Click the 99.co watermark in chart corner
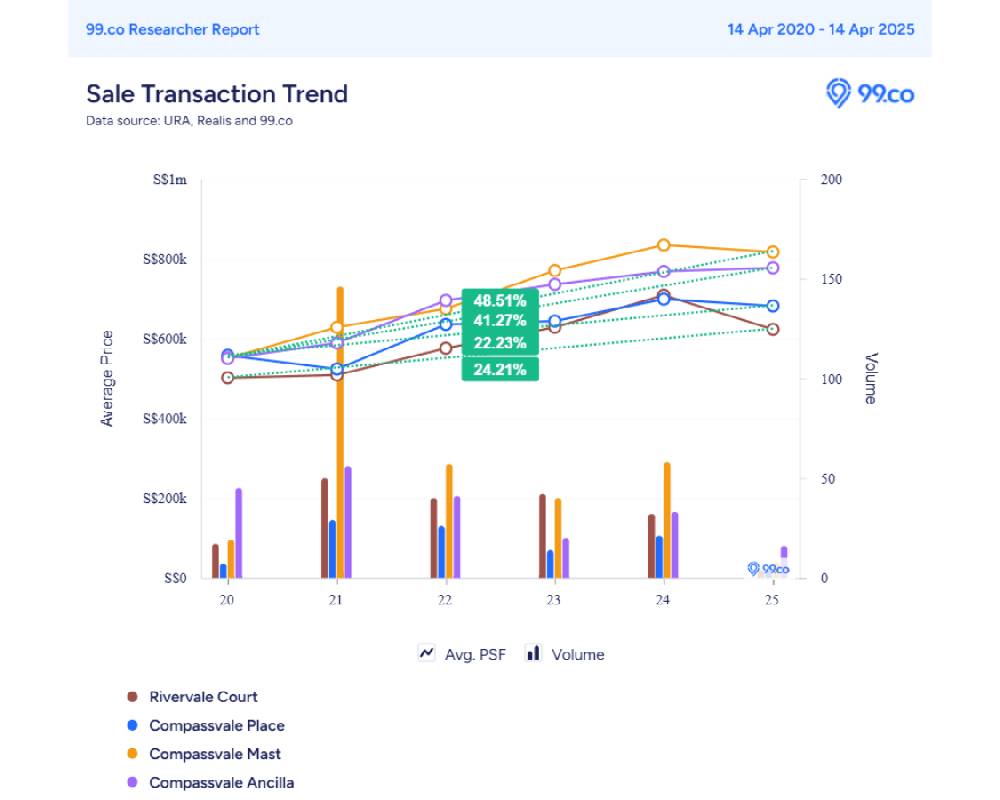1000x800 pixels. tap(768, 569)
